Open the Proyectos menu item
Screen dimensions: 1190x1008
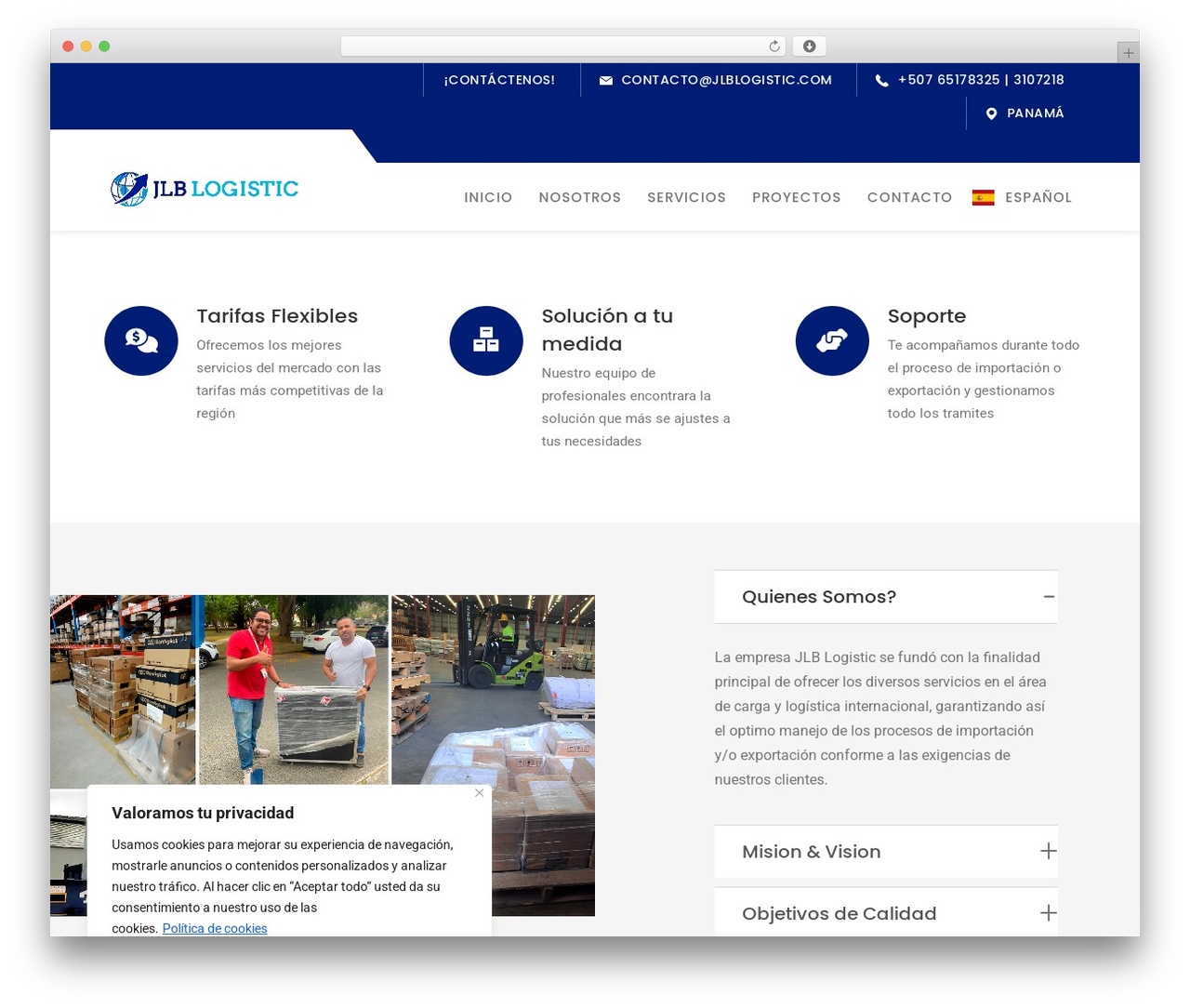(797, 197)
